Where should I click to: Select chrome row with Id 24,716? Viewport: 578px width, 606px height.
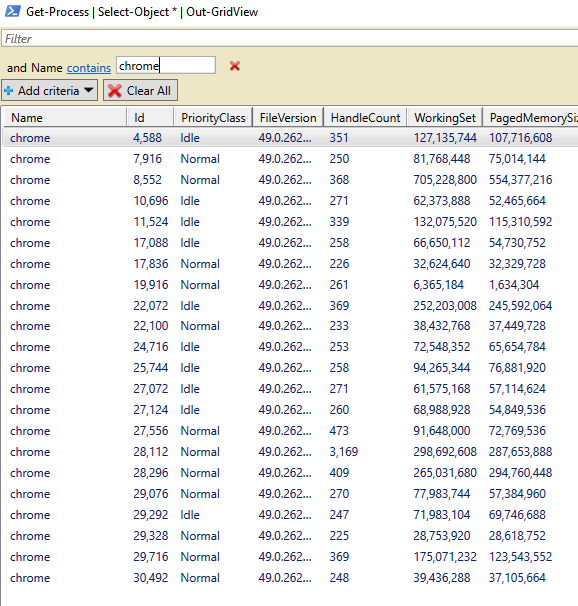tap(291, 347)
